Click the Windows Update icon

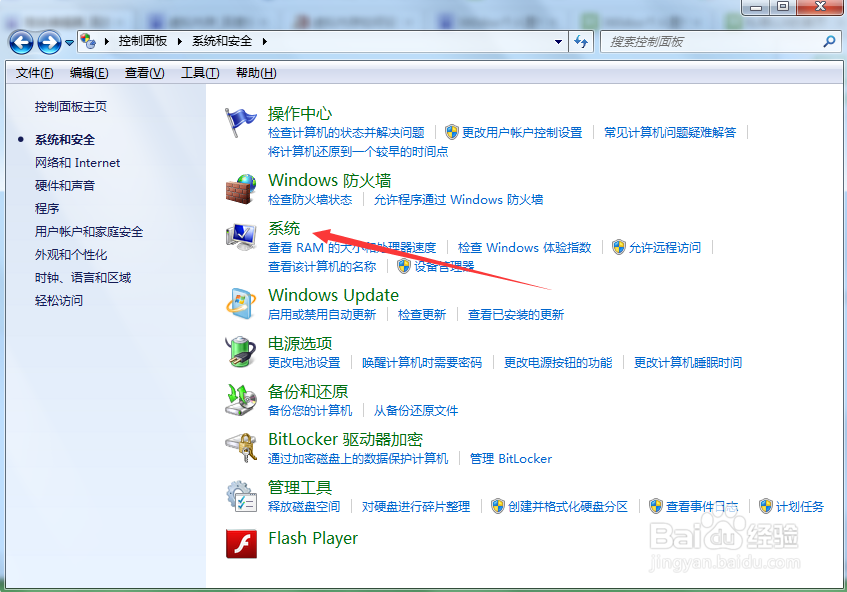[x=241, y=304]
